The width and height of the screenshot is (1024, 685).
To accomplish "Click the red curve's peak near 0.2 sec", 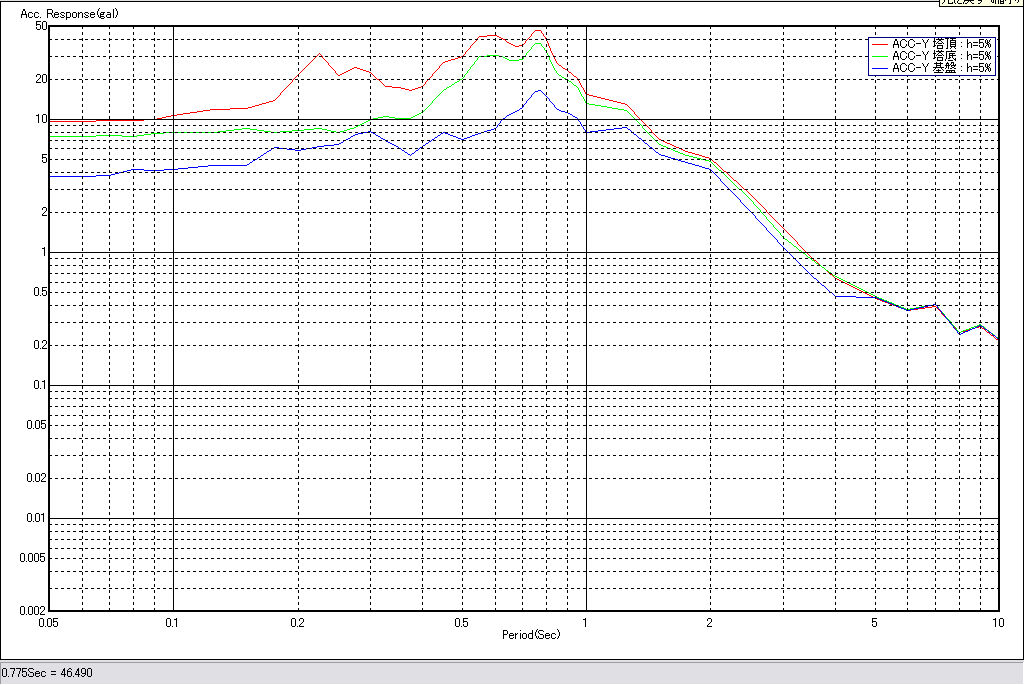I will tap(319, 54).
